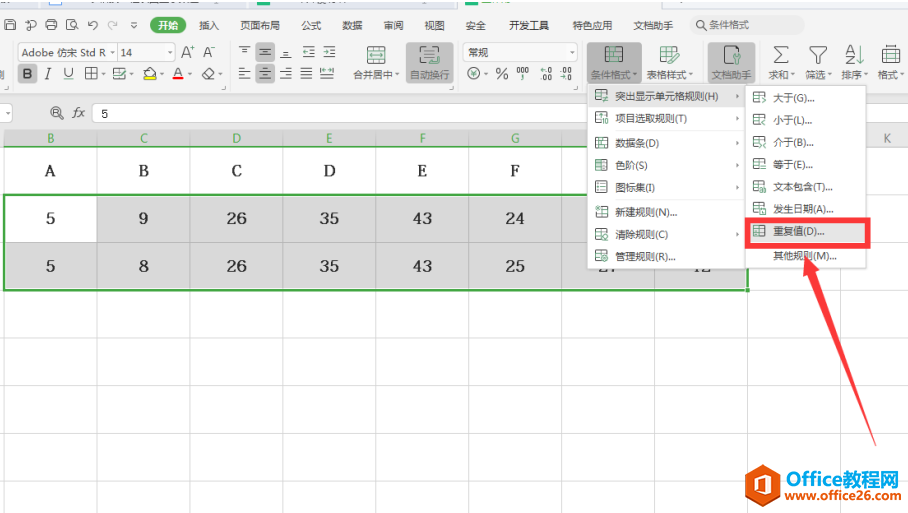Click the 开始 tab button
This screenshot has height=513, width=908.
click(x=168, y=25)
